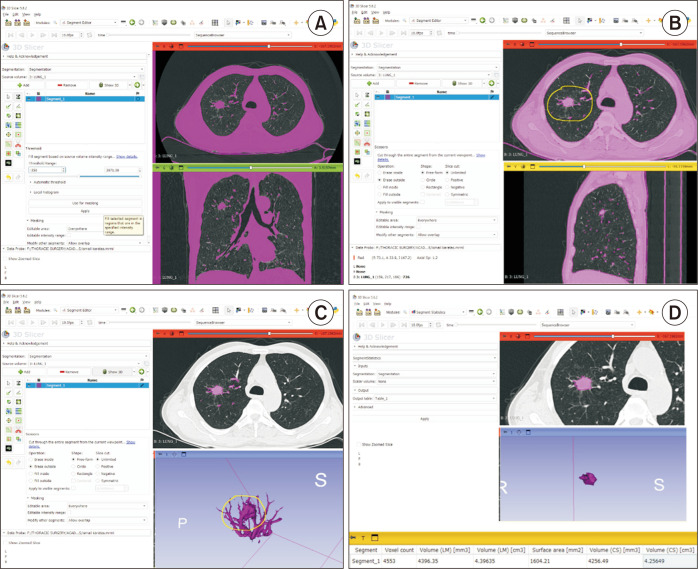698x569 pixels.
Task: Click the pin icon on panel A red slice bar
Action: 159,46
